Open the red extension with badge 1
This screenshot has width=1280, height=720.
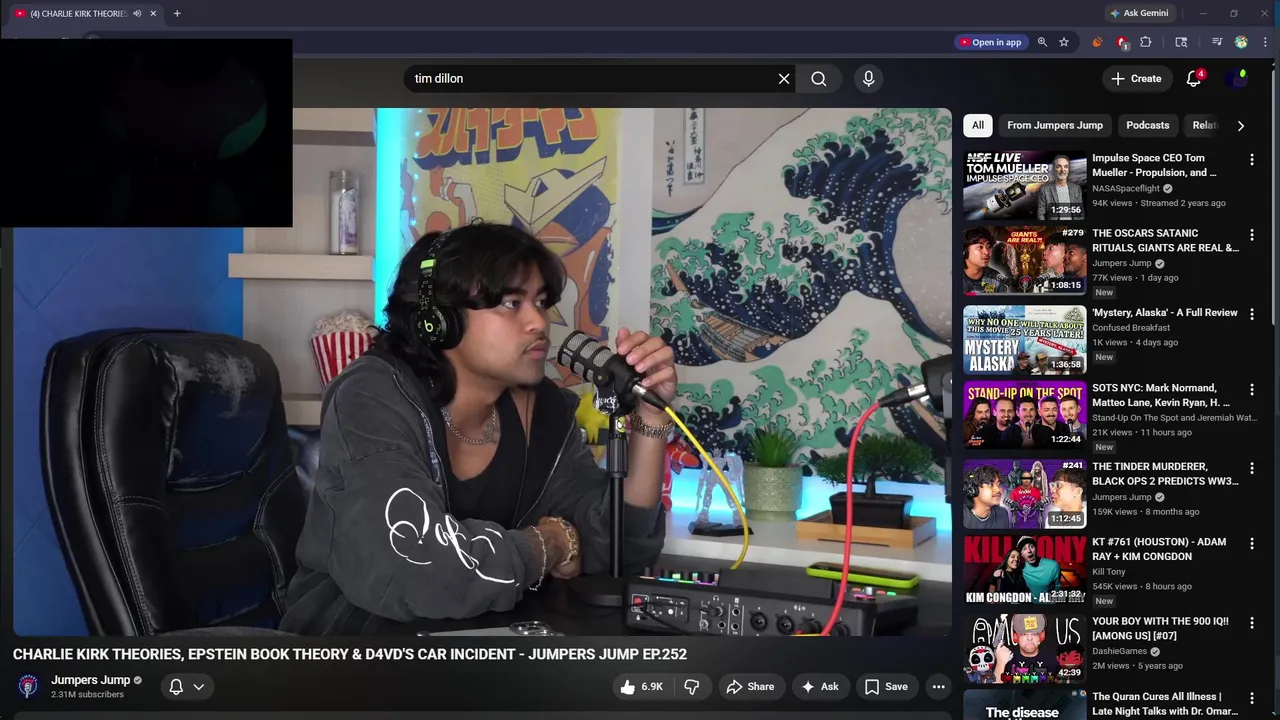tap(1122, 42)
